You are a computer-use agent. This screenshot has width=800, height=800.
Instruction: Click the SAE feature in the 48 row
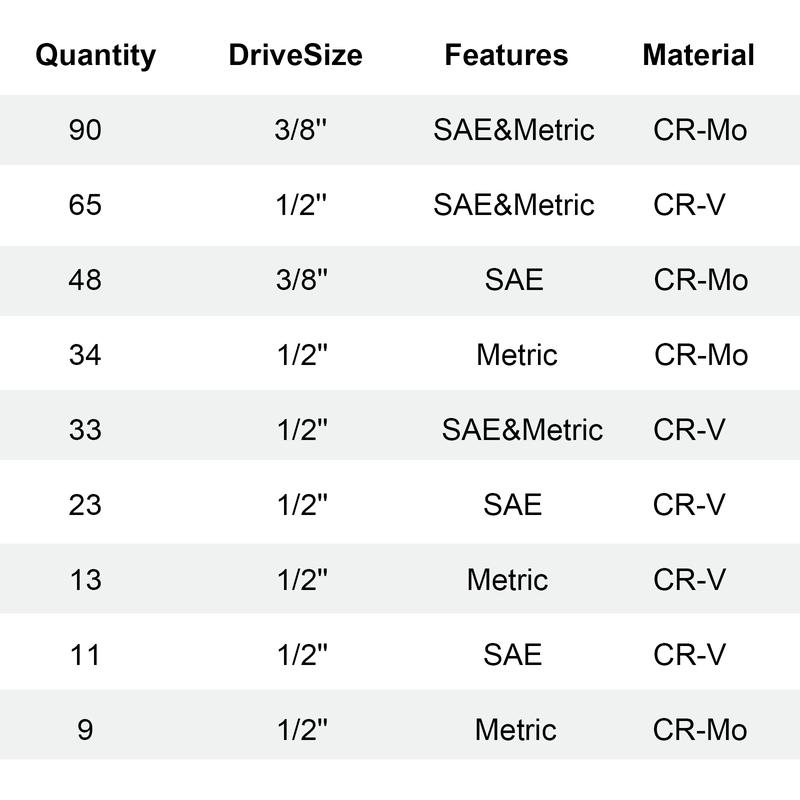tap(514, 280)
